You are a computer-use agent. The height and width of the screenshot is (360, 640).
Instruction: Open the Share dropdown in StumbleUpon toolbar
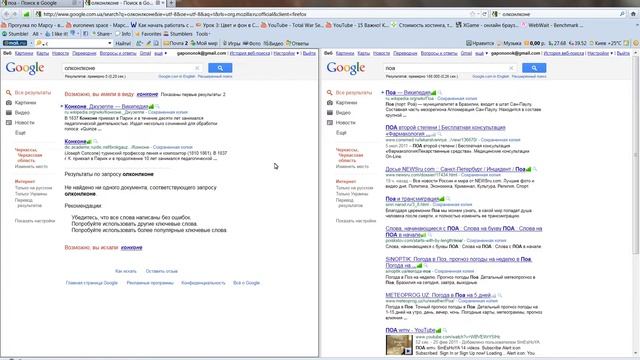(x=104, y=34)
